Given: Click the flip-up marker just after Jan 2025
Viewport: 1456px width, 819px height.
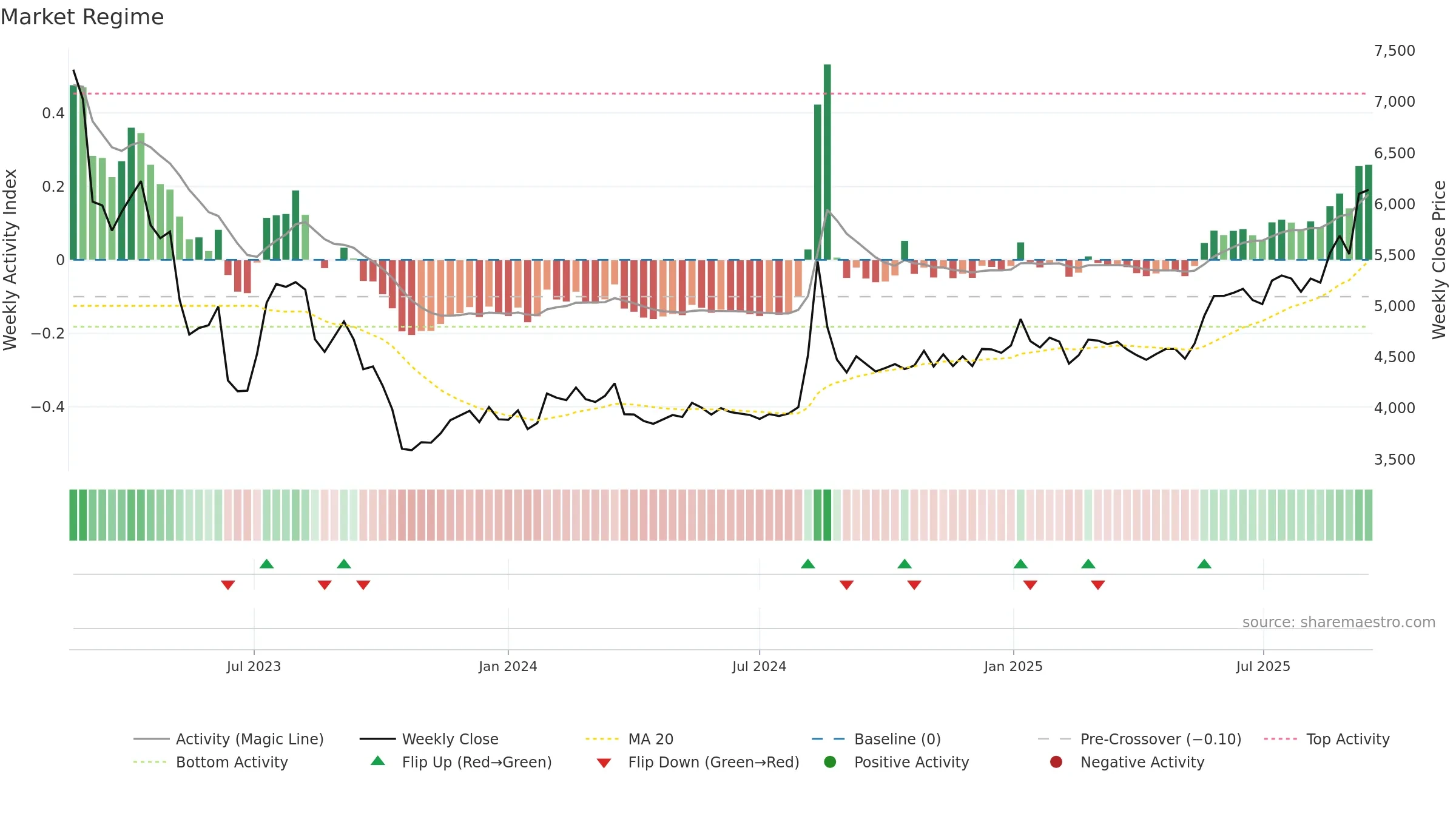Looking at the screenshot, I should (x=1020, y=564).
